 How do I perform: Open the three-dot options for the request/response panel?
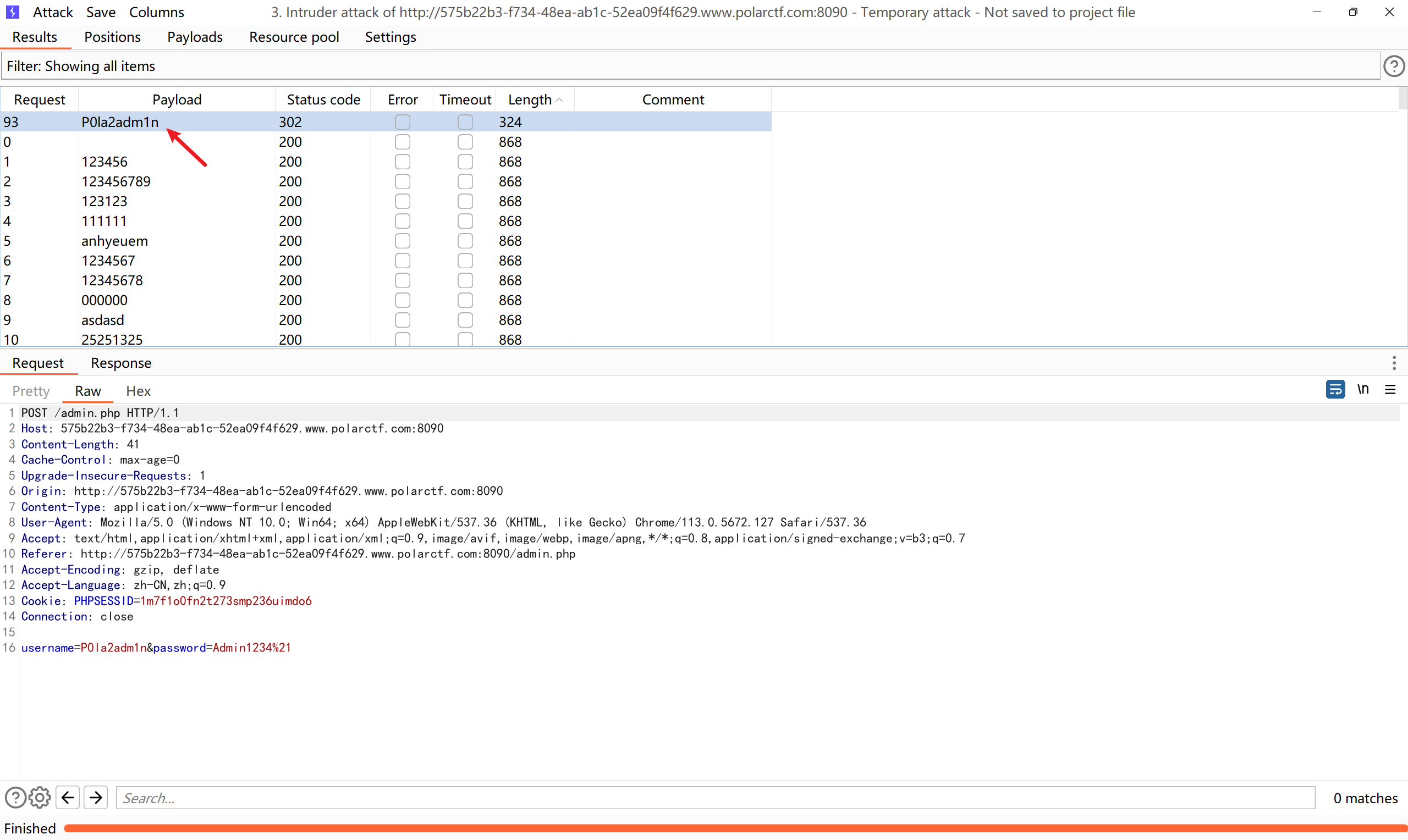[x=1394, y=363]
